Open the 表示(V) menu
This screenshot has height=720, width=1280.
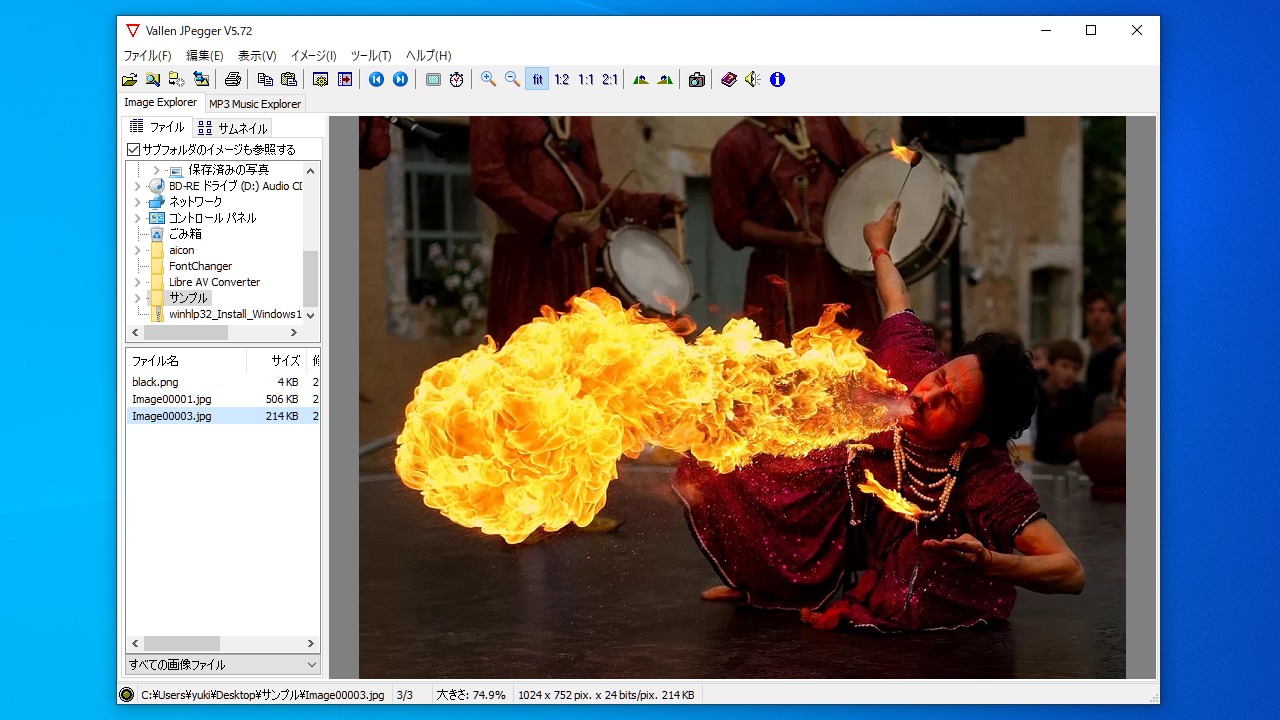(x=257, y=56)
